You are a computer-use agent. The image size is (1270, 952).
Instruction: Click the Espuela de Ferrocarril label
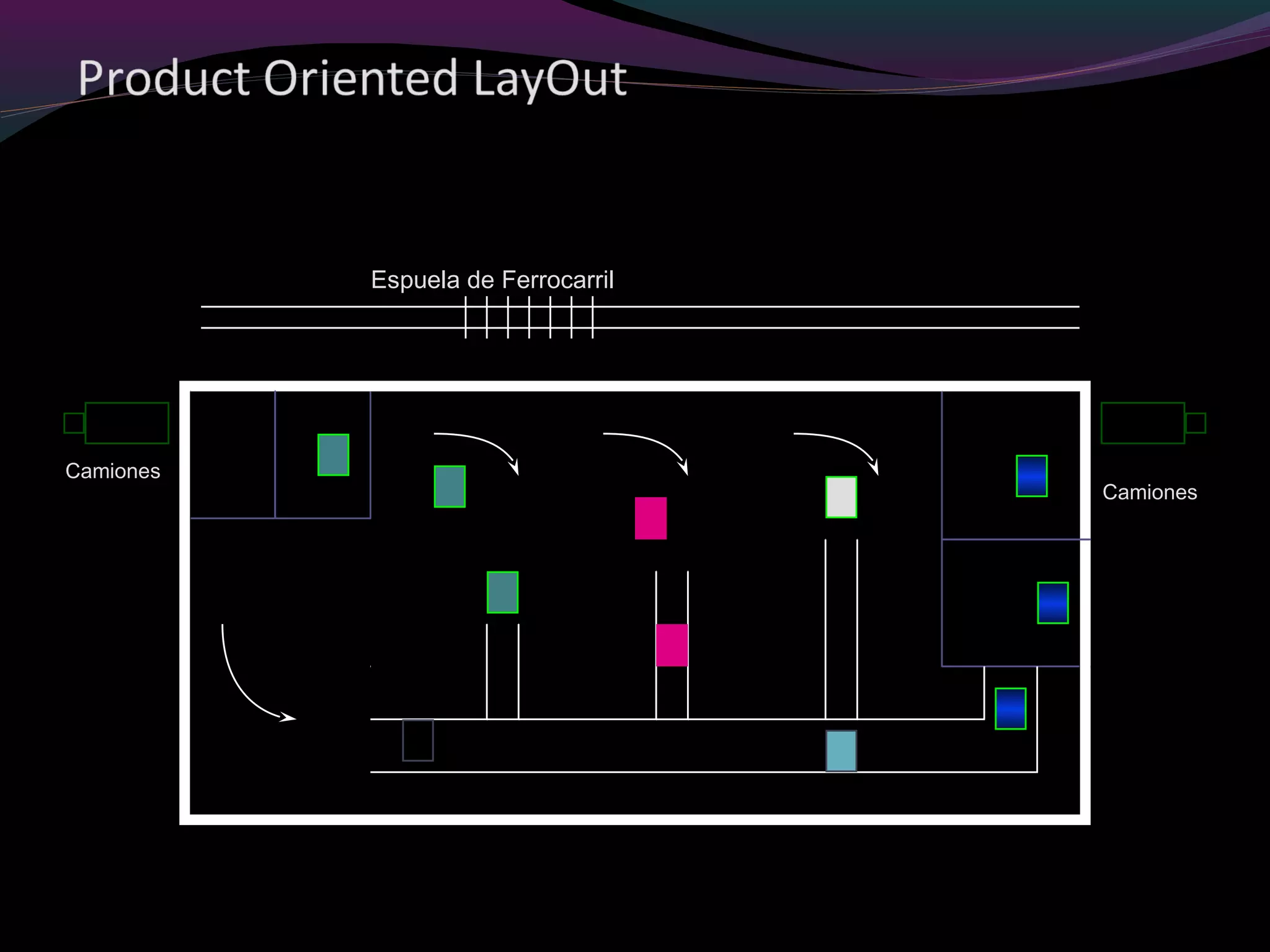492,280
